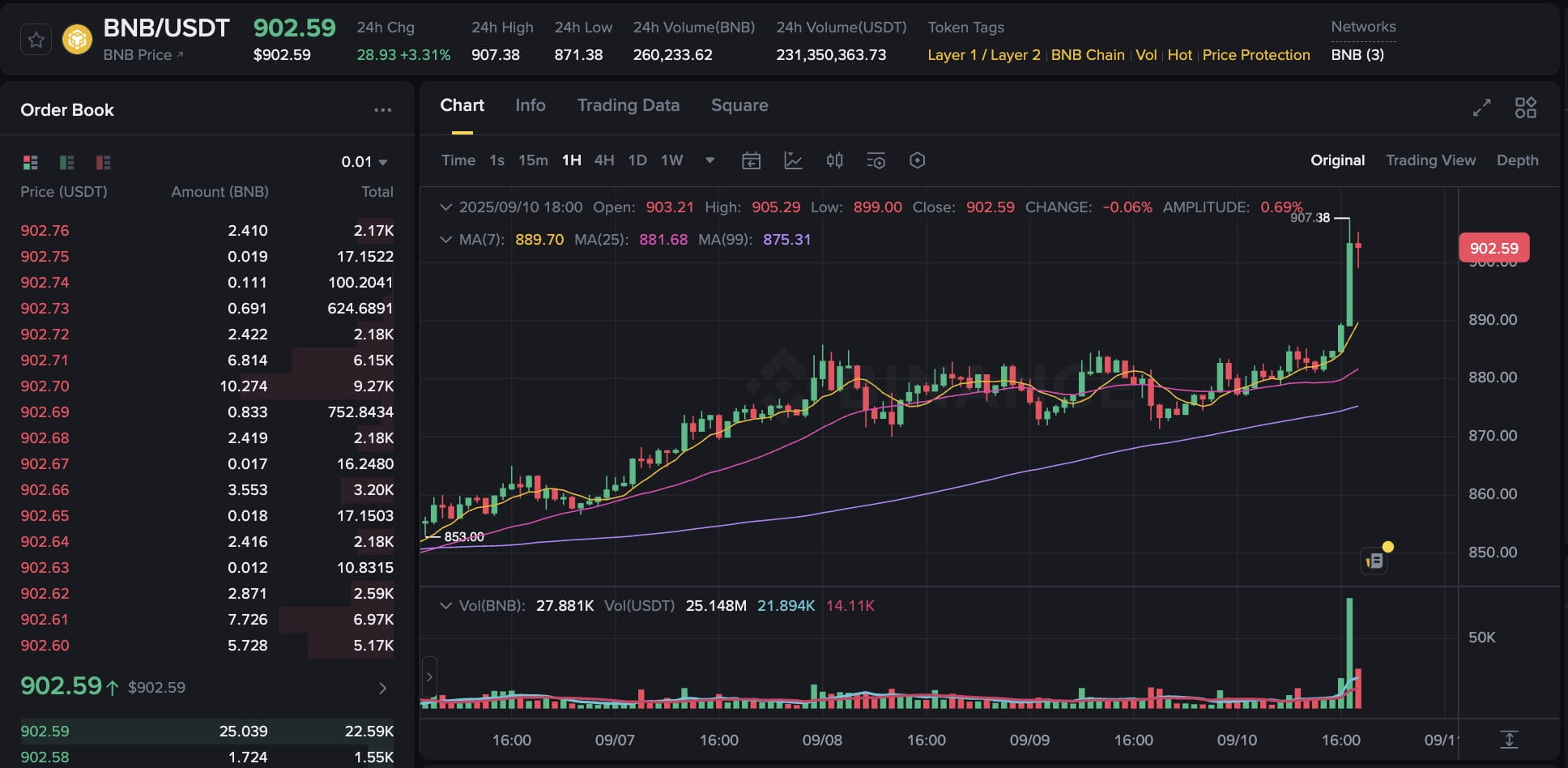Click the 902.59 current price marker
This screenshot has width=1568, height=768.
pyautogui.click(x=1493, y=248)
